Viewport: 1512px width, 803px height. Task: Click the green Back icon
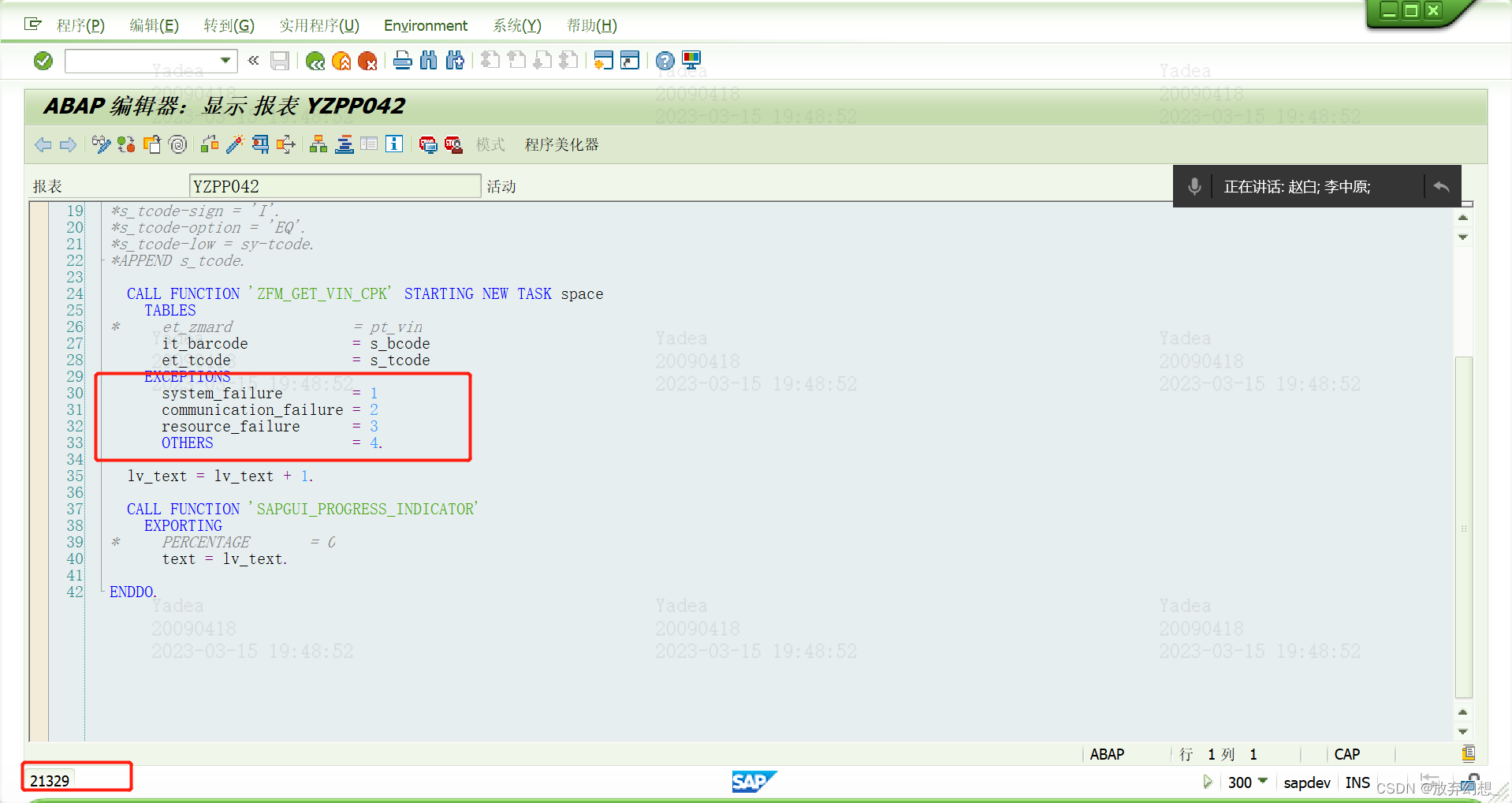315,61
